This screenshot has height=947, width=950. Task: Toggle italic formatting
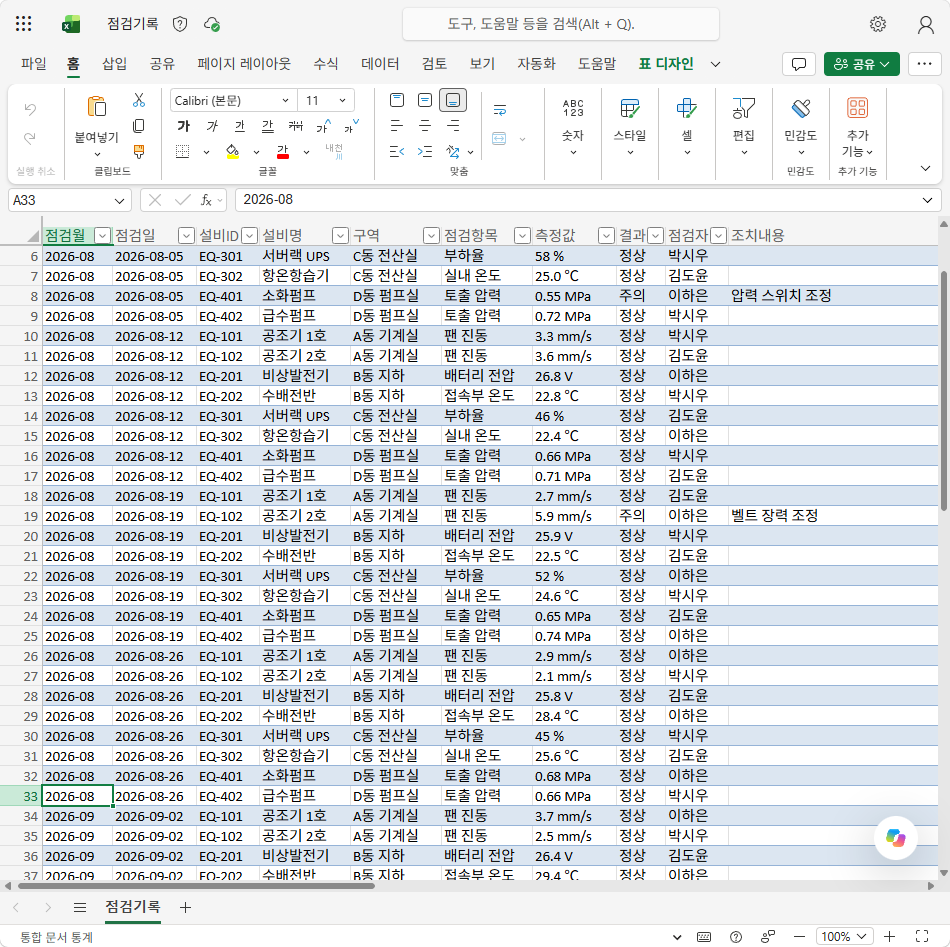(x=212, y=126)
